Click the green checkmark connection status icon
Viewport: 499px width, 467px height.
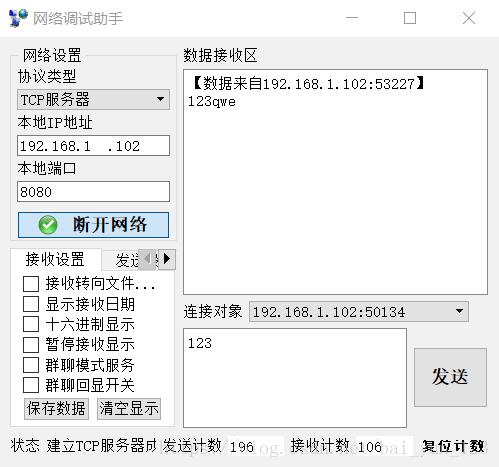(48, 225)
